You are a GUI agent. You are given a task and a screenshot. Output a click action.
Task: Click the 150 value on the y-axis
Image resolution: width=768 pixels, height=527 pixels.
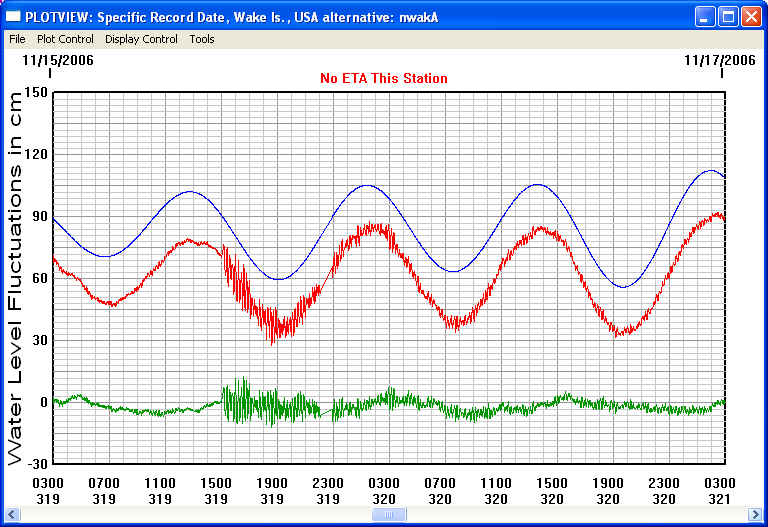point(36,93)
